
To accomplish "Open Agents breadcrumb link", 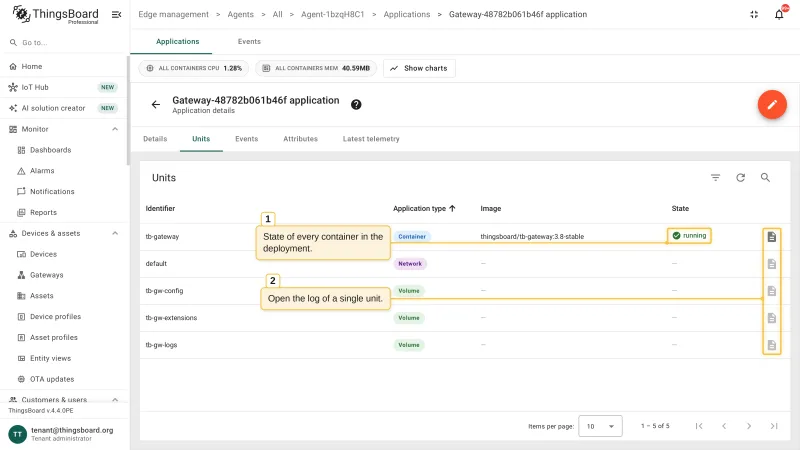I will 240,14.
